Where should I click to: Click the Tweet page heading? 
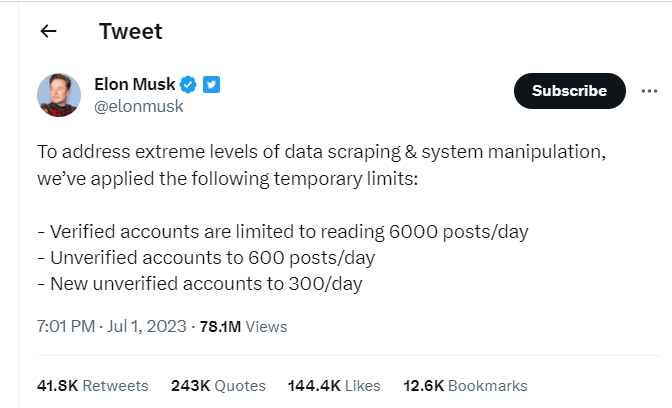[x=131, y=31]
